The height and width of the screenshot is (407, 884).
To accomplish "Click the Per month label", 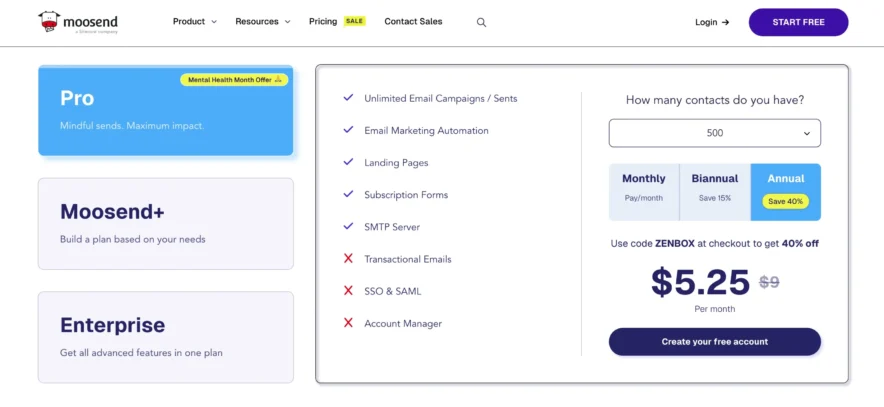I will tap(714, 309).
